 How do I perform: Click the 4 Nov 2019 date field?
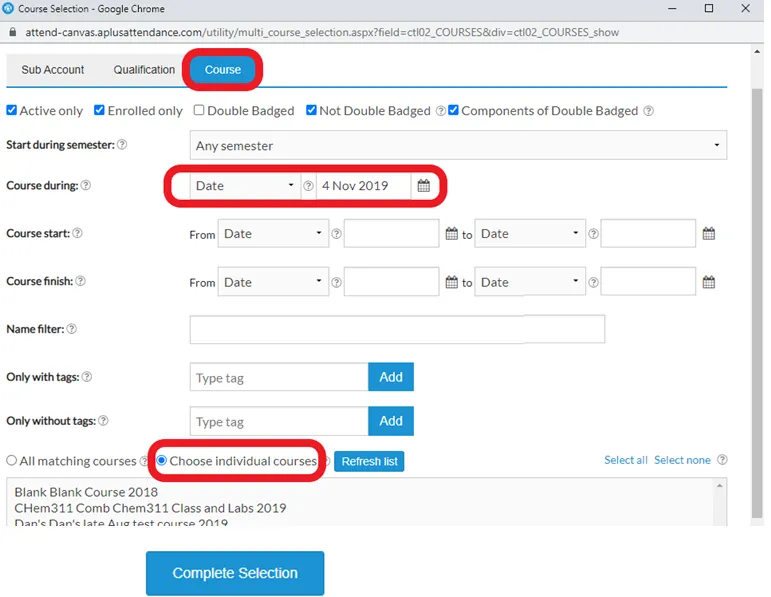point(363,186)
